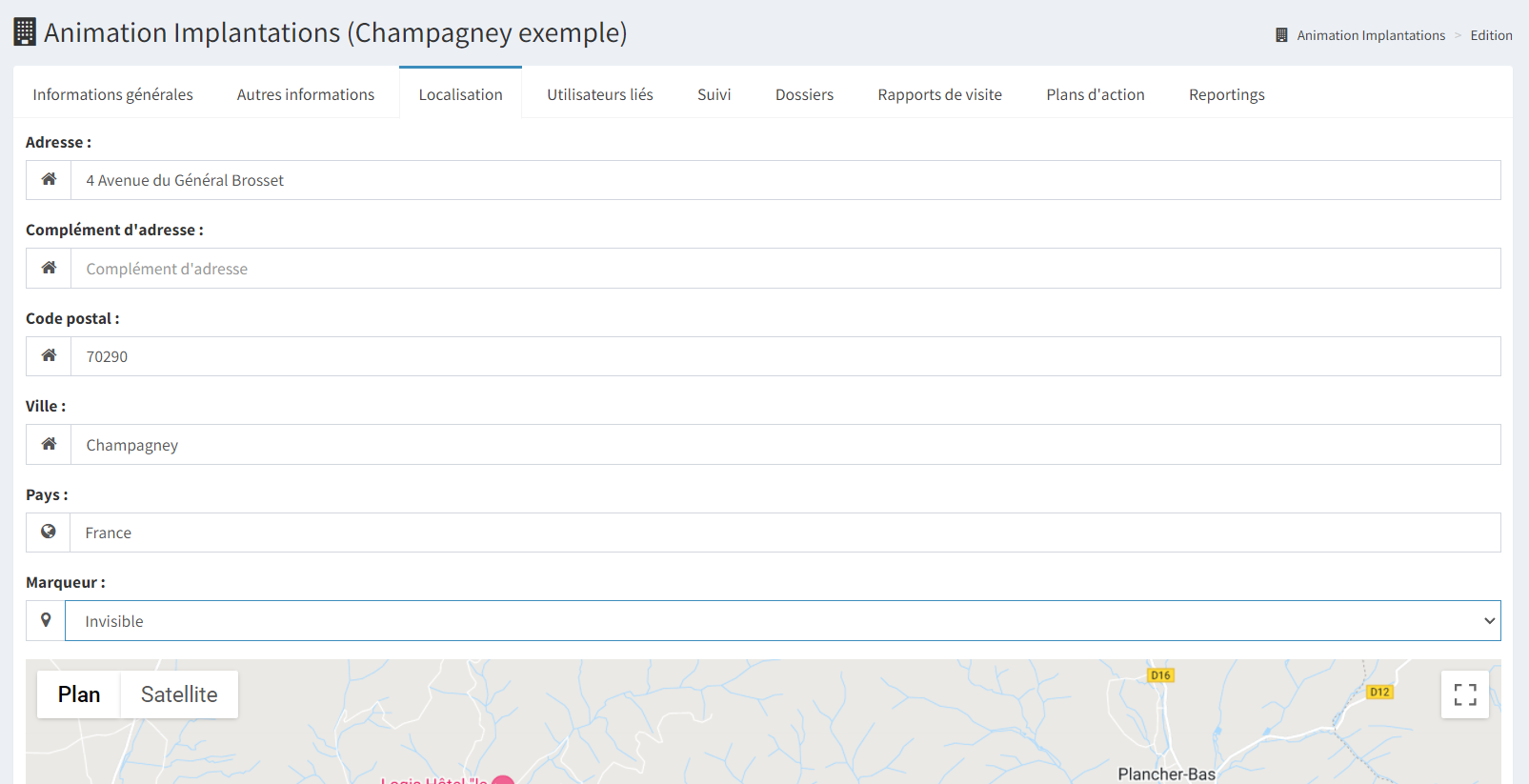Focus the Complément d'adresse input field

point(786,269)
